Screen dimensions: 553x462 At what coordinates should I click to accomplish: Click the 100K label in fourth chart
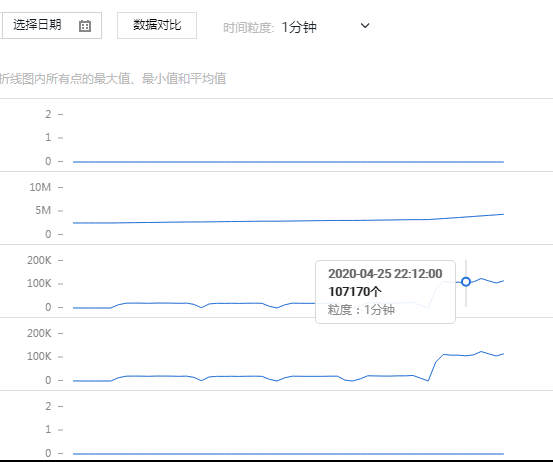[39, 356]
